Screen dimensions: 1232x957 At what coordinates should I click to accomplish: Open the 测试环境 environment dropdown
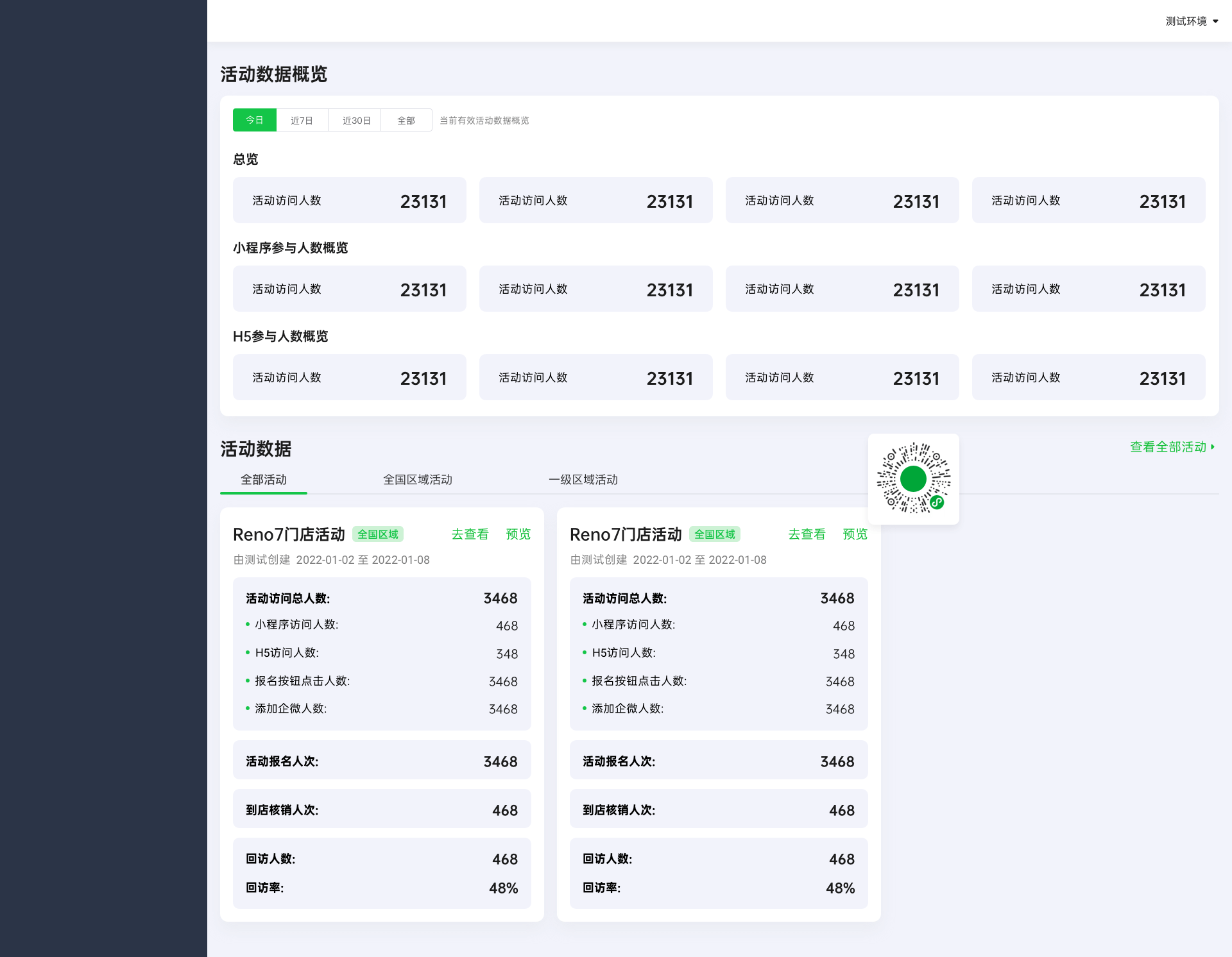[x=1192, y=21]
